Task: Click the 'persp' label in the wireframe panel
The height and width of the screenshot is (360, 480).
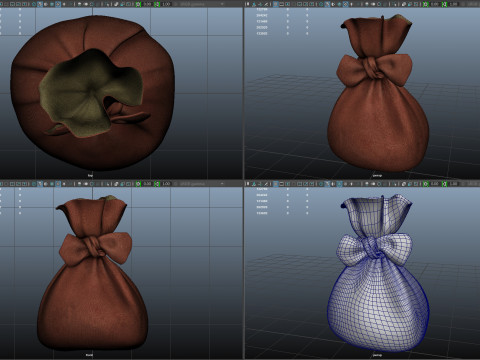Action: coord(377,355)
